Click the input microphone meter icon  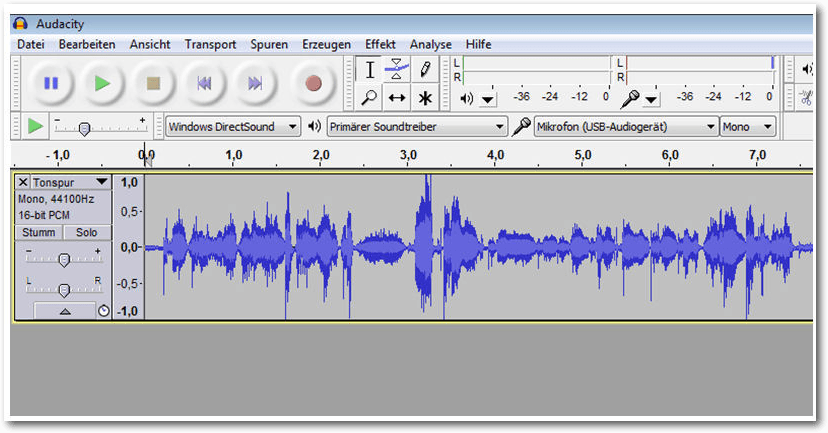(x=630, y=98)
